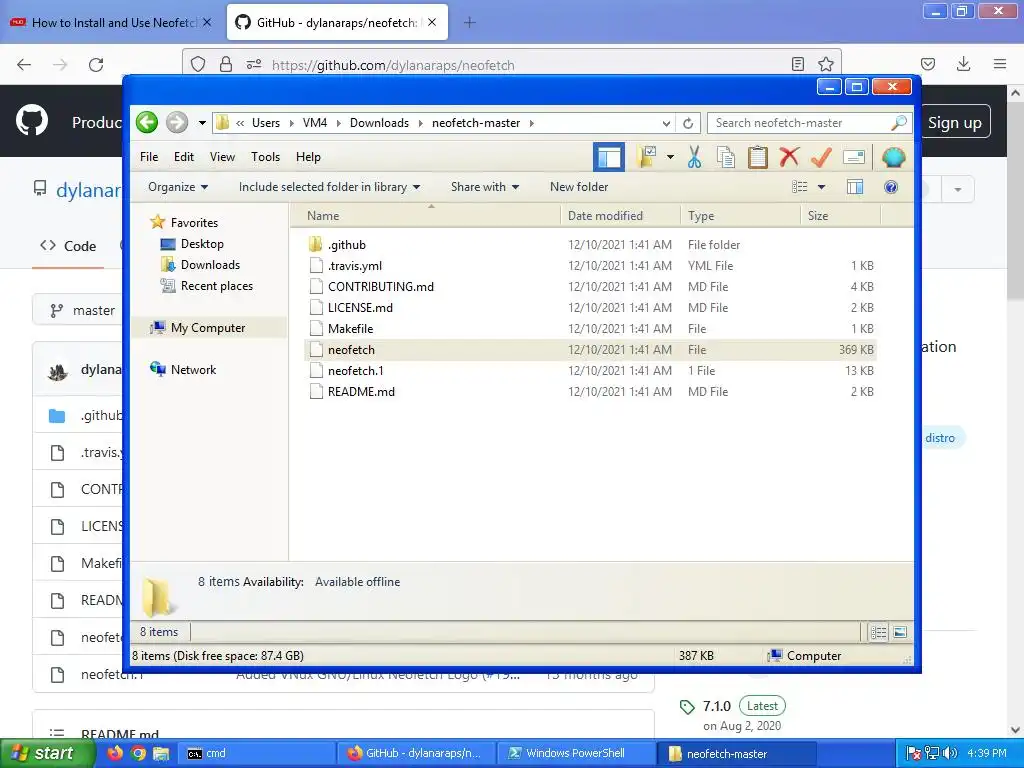Open the View menu in Explorer
The image size is (1024, 768).
pos(222,157)
